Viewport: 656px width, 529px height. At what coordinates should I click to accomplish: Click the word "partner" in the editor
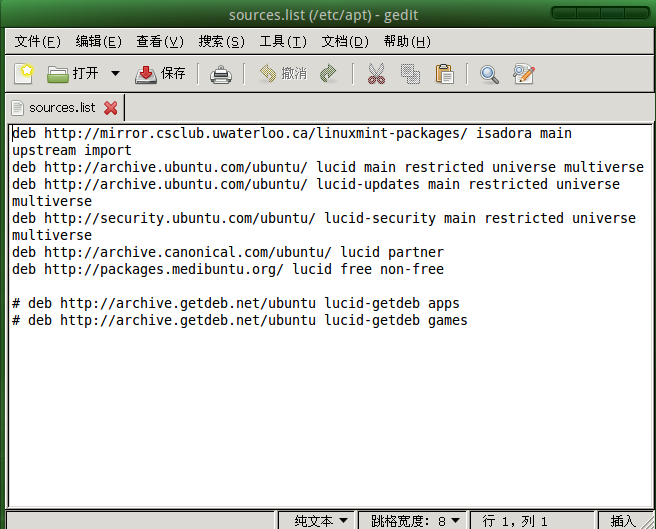[x=416, y=252]
